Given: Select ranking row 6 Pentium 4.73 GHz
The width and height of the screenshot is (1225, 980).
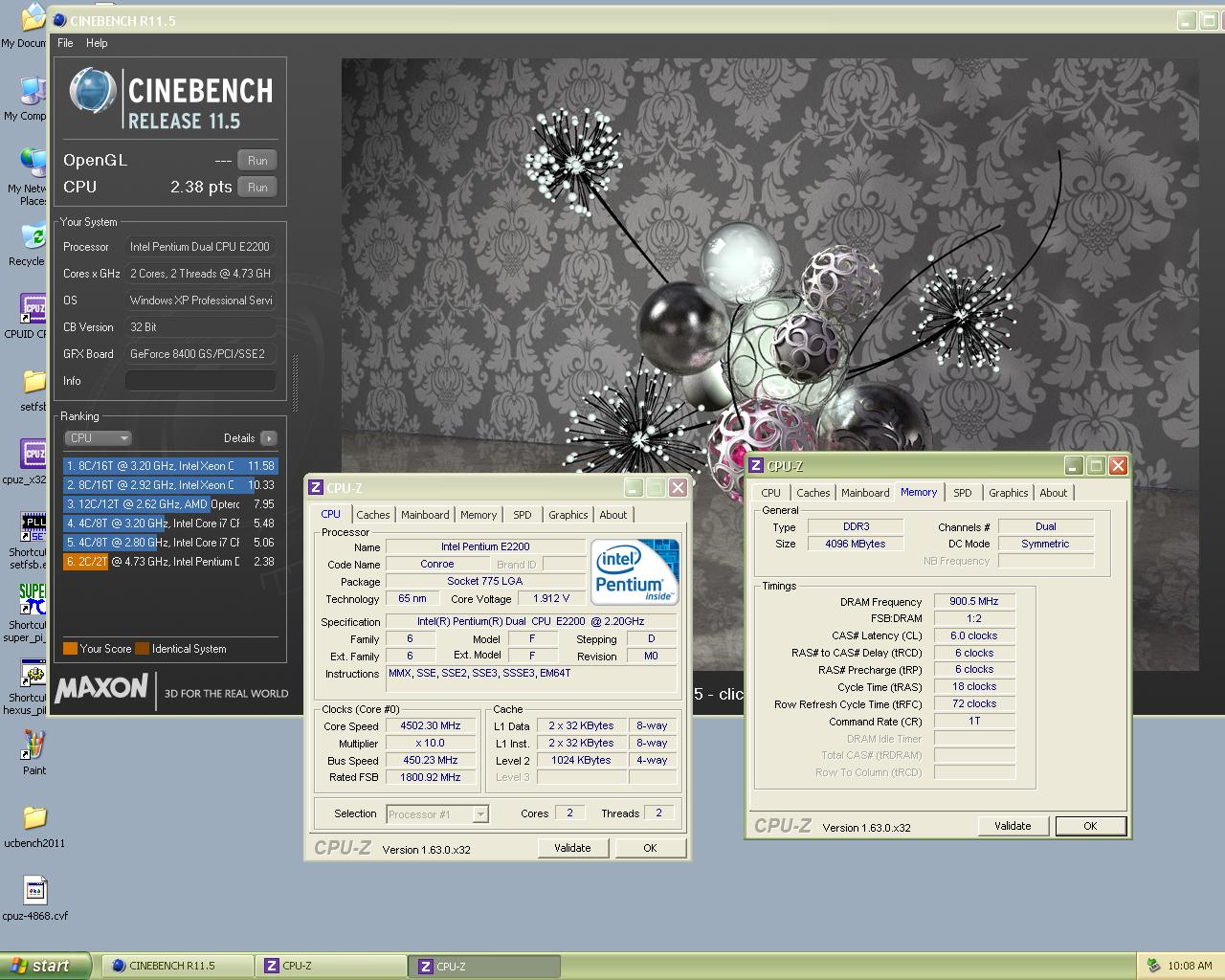Looking at the screenshot, I should click(x=170, y=562).
